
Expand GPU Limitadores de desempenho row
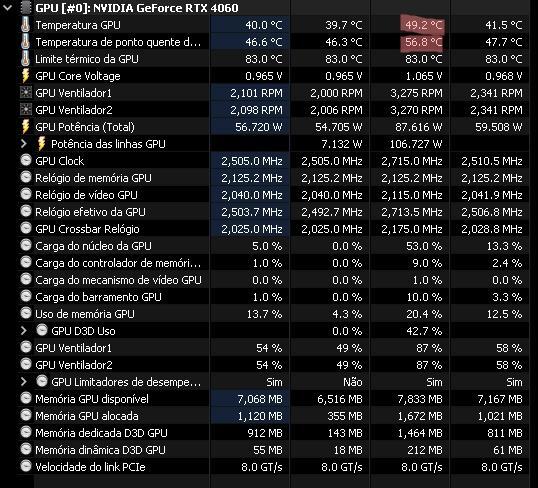[x=23, y=382]
